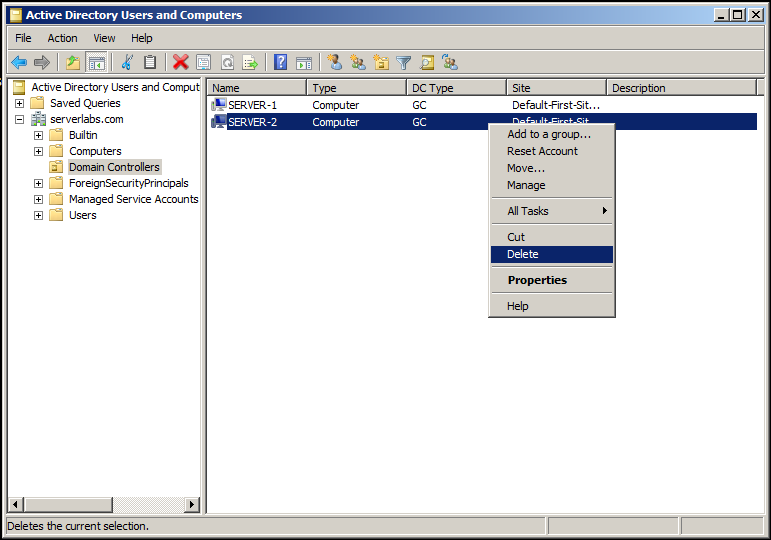Select the Domain Controllers tree item

point(114,167)
